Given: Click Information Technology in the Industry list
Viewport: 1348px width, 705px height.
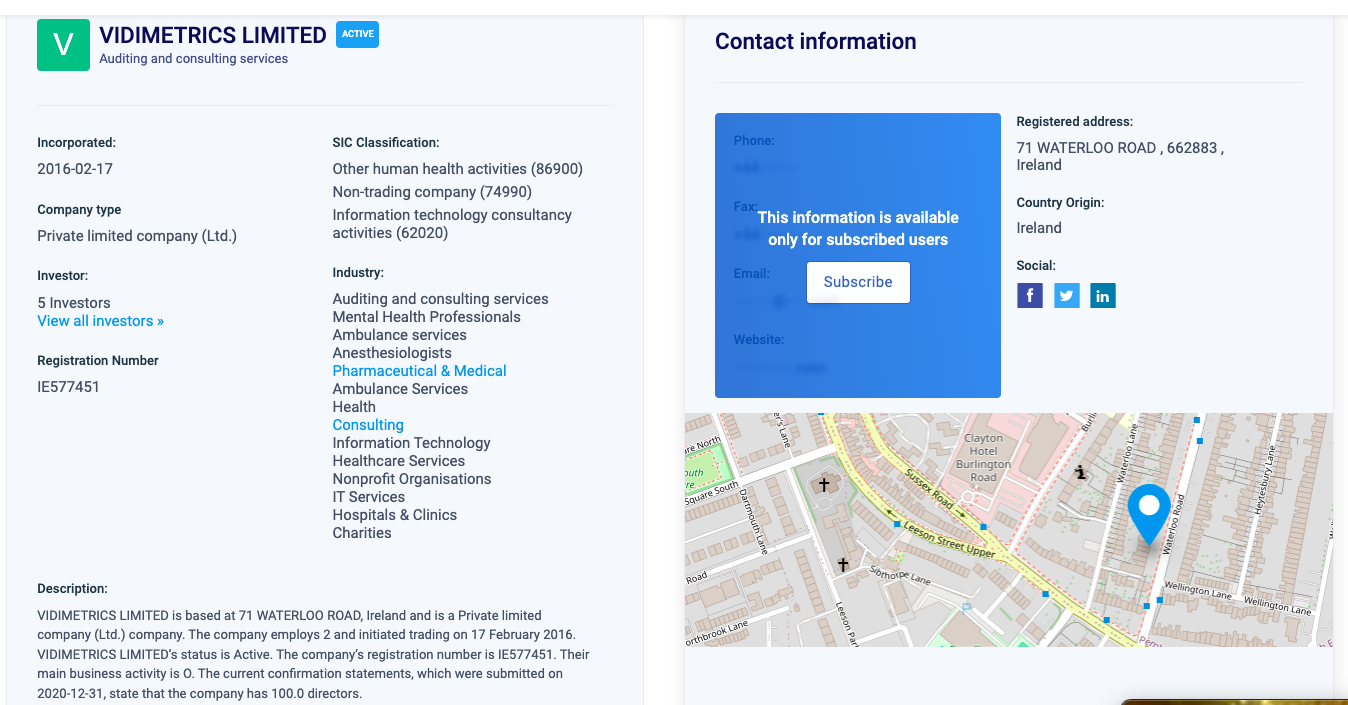Looking at the screenshot, I should click(x=412, y=443).
